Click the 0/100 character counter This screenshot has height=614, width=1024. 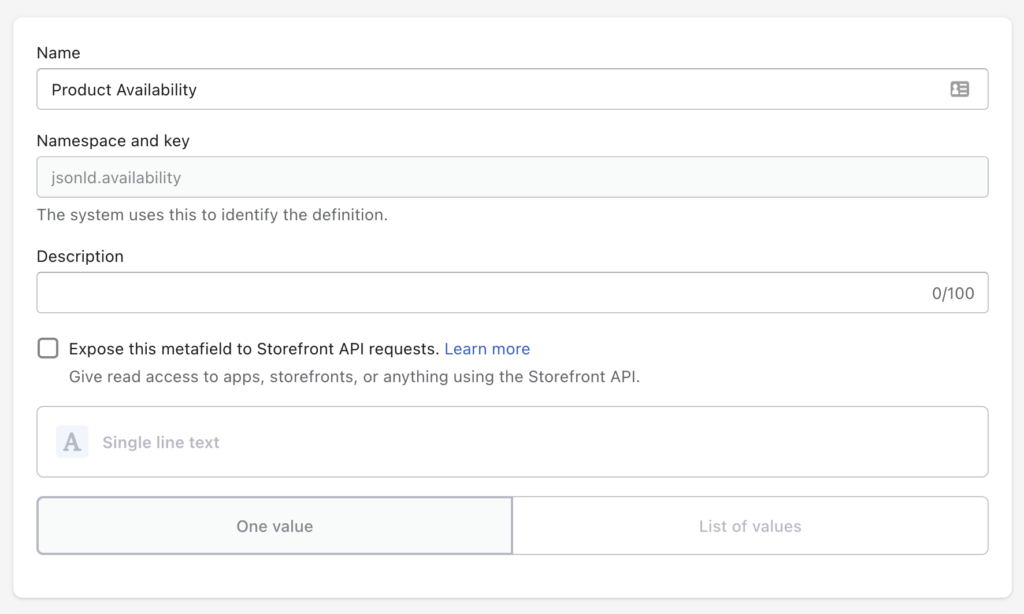(953, 293)
